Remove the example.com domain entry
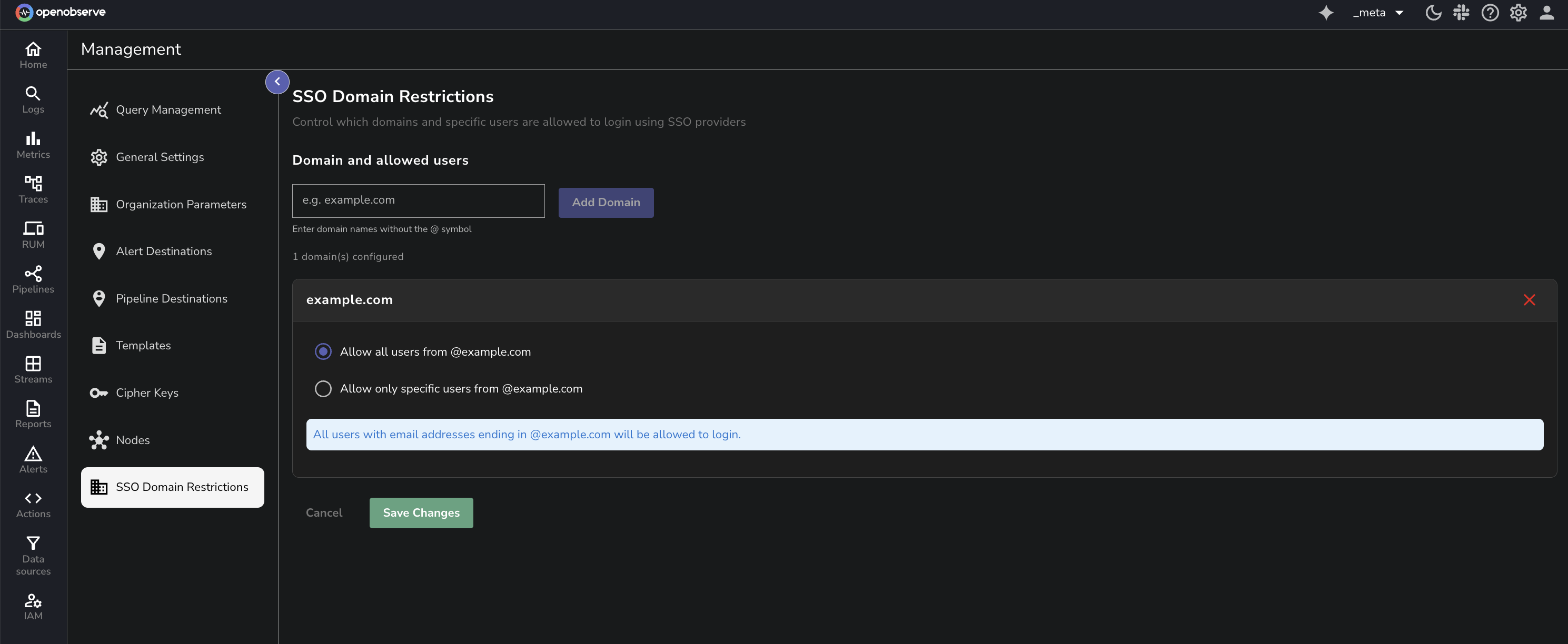The width and height of the screenshot is (1568, 644). click(x=1530, y=299)
